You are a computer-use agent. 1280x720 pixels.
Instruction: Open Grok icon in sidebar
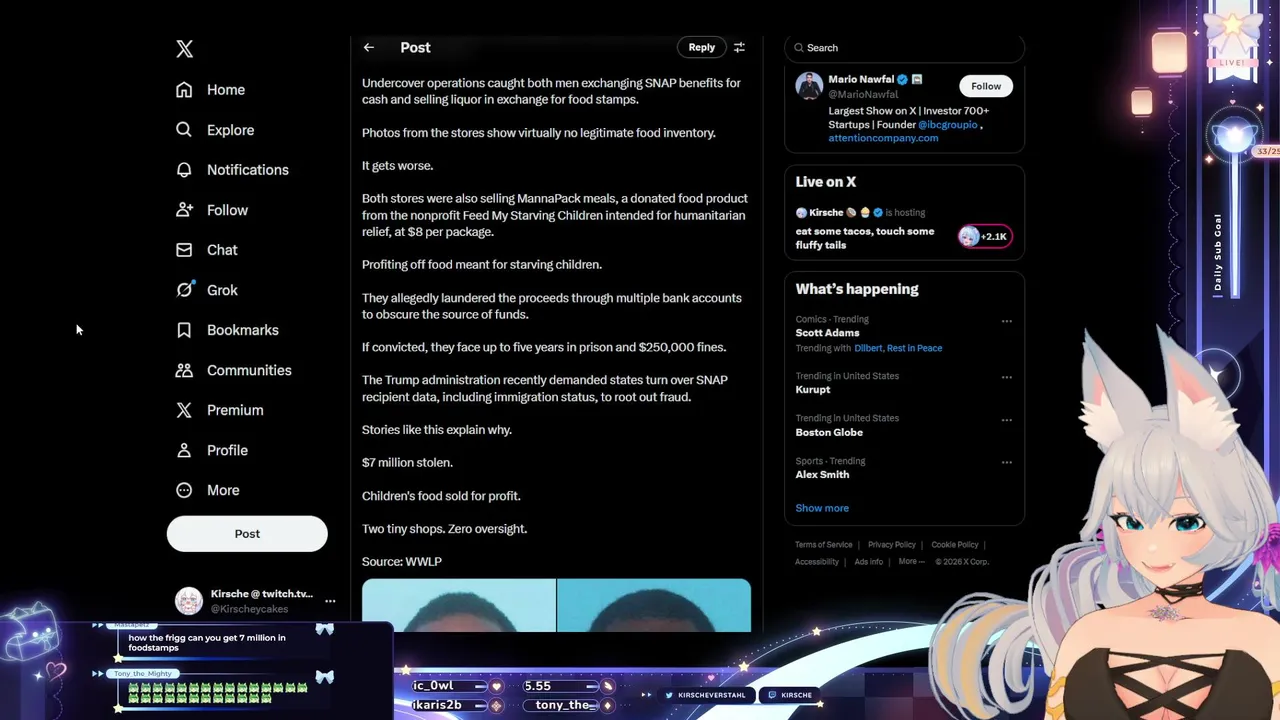tap(184, 290)
